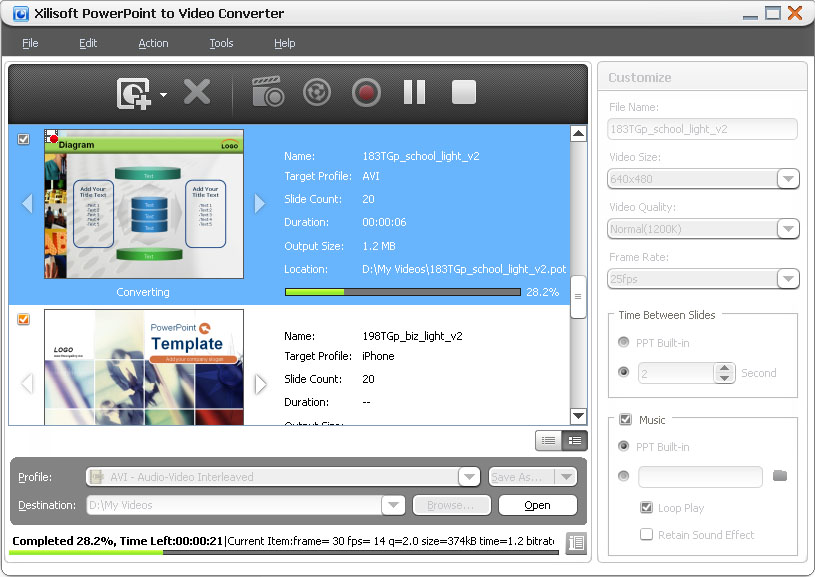This screenshot has width=815, height=577.
Task: Stop the conversion process
Action: tap(463, 93)
